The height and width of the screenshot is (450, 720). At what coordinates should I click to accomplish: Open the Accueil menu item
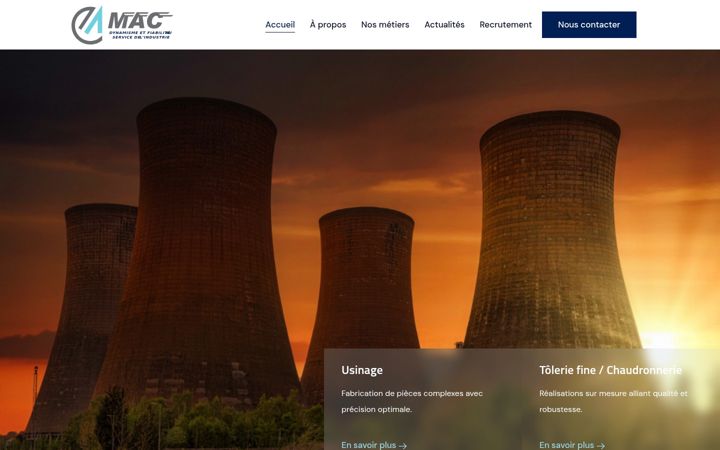tap(280, 25)
